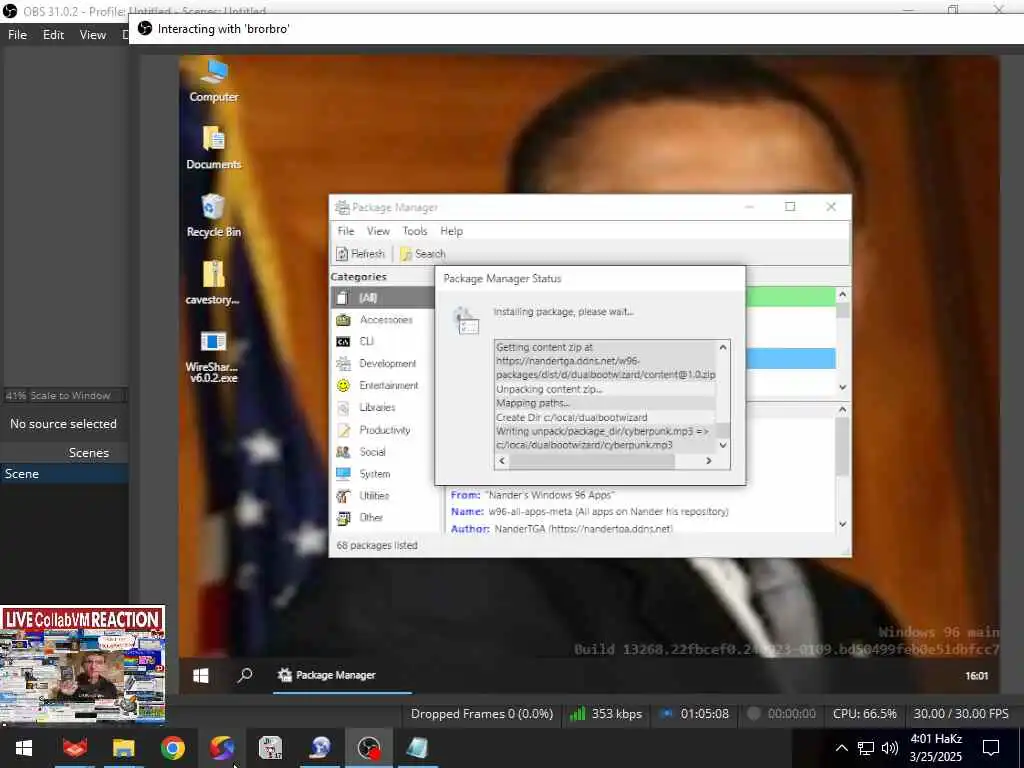Open the notepad-style taskbar icon
The height and width of the screenshot is (768, 1024).
[x=418, y=748]
